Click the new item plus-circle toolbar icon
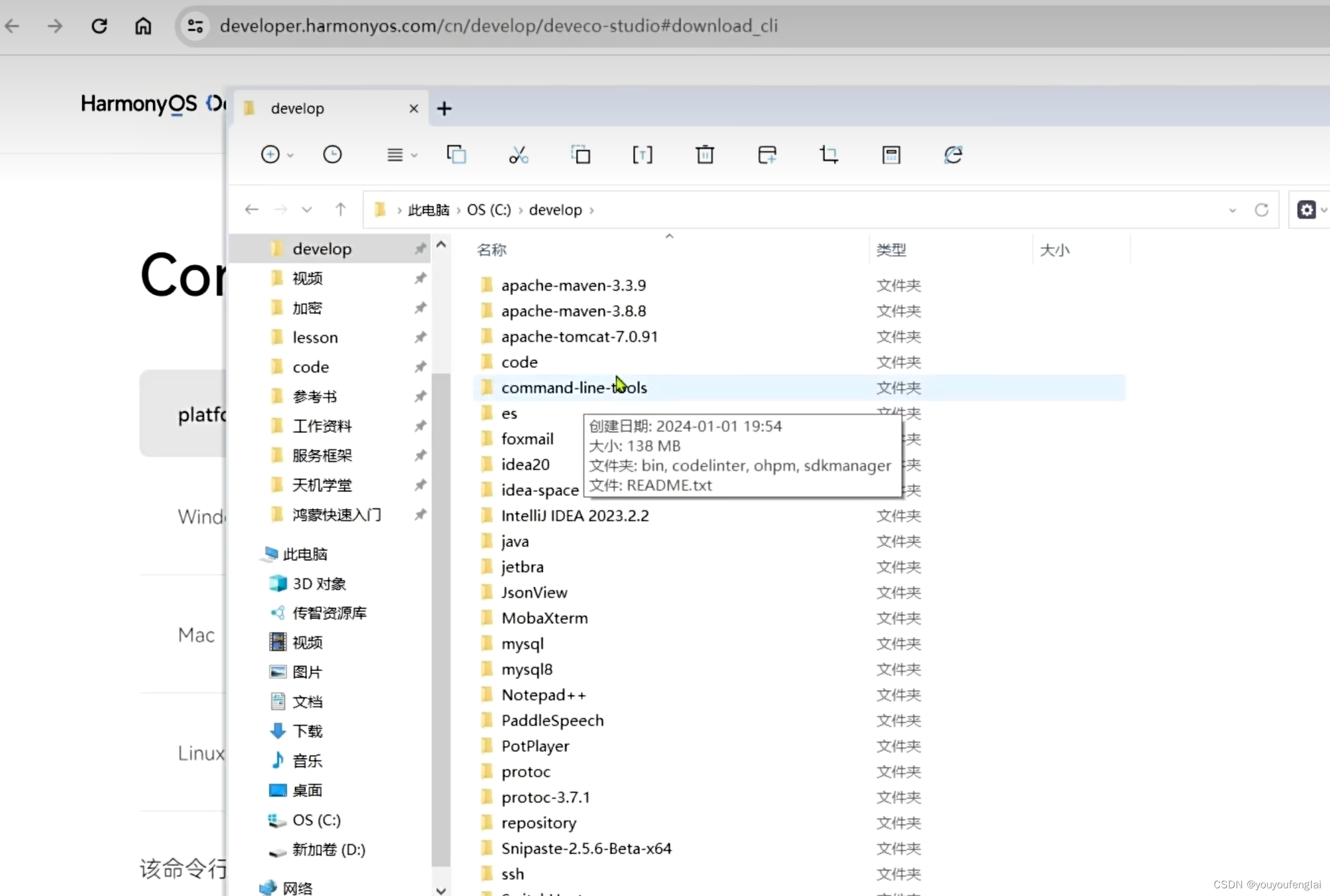This screenshot has height=896, width=1330. (x=270, y=155)
